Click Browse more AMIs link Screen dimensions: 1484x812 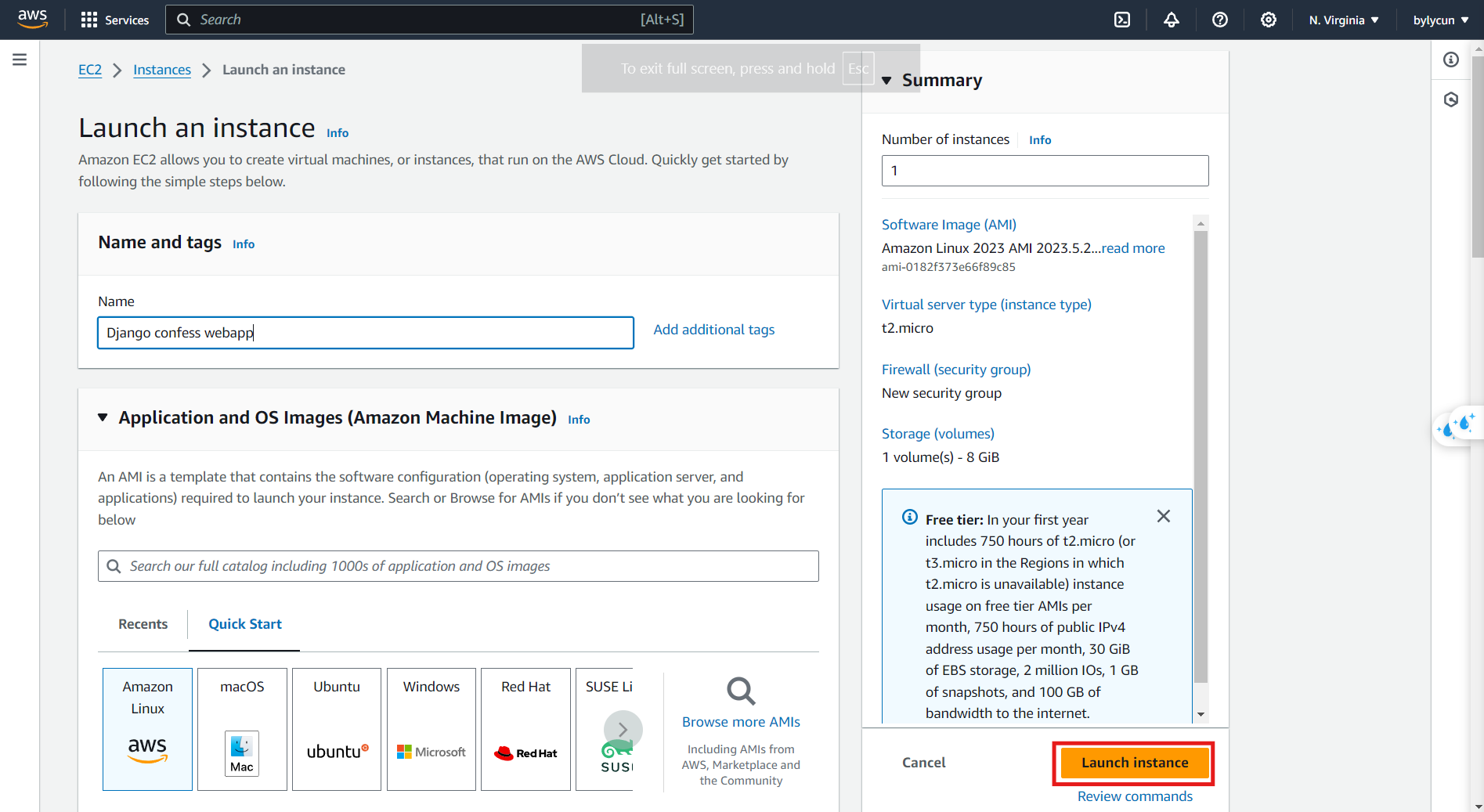tap(741, 722)
